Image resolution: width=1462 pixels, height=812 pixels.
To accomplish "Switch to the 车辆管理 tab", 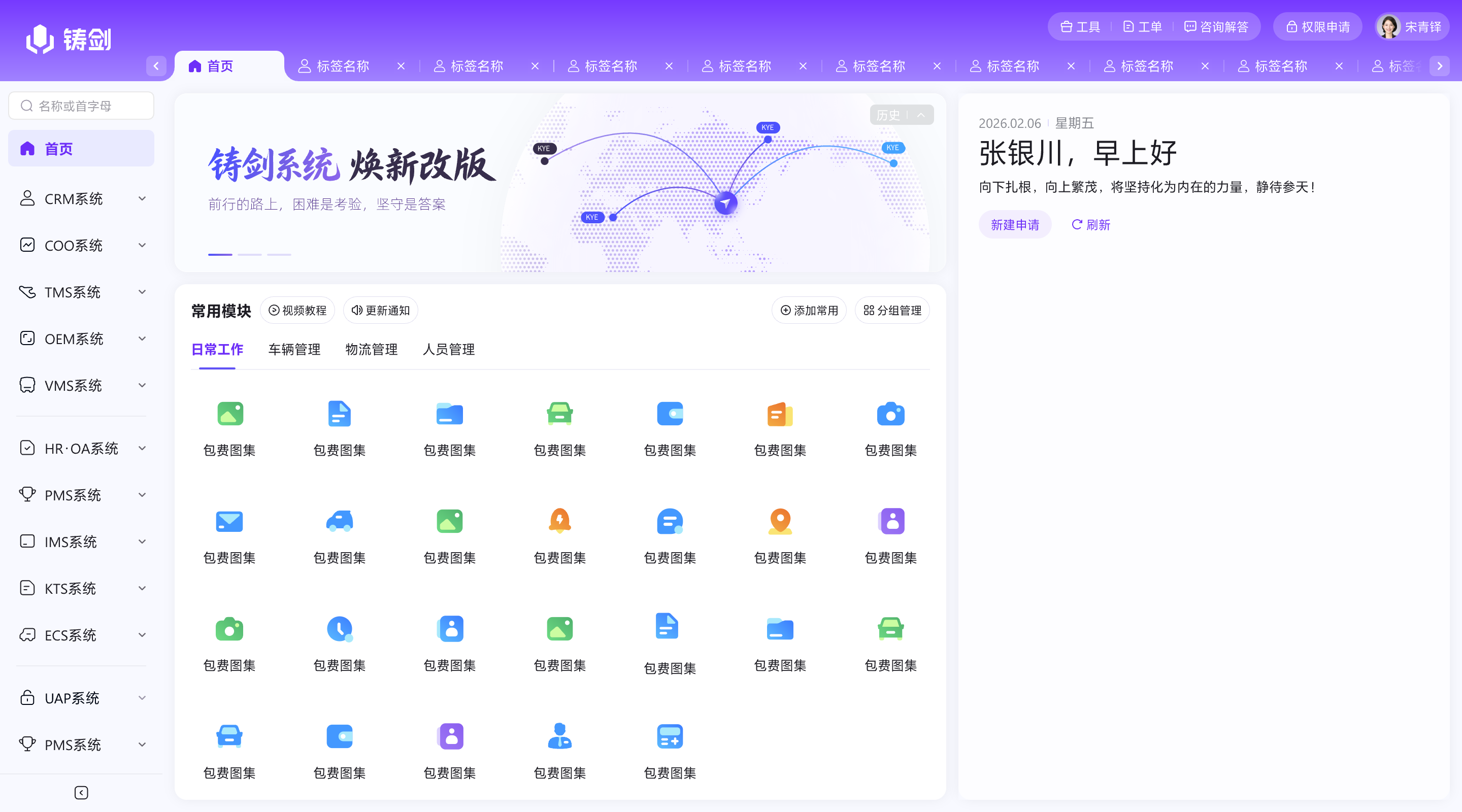I will [x=294, y=350].
